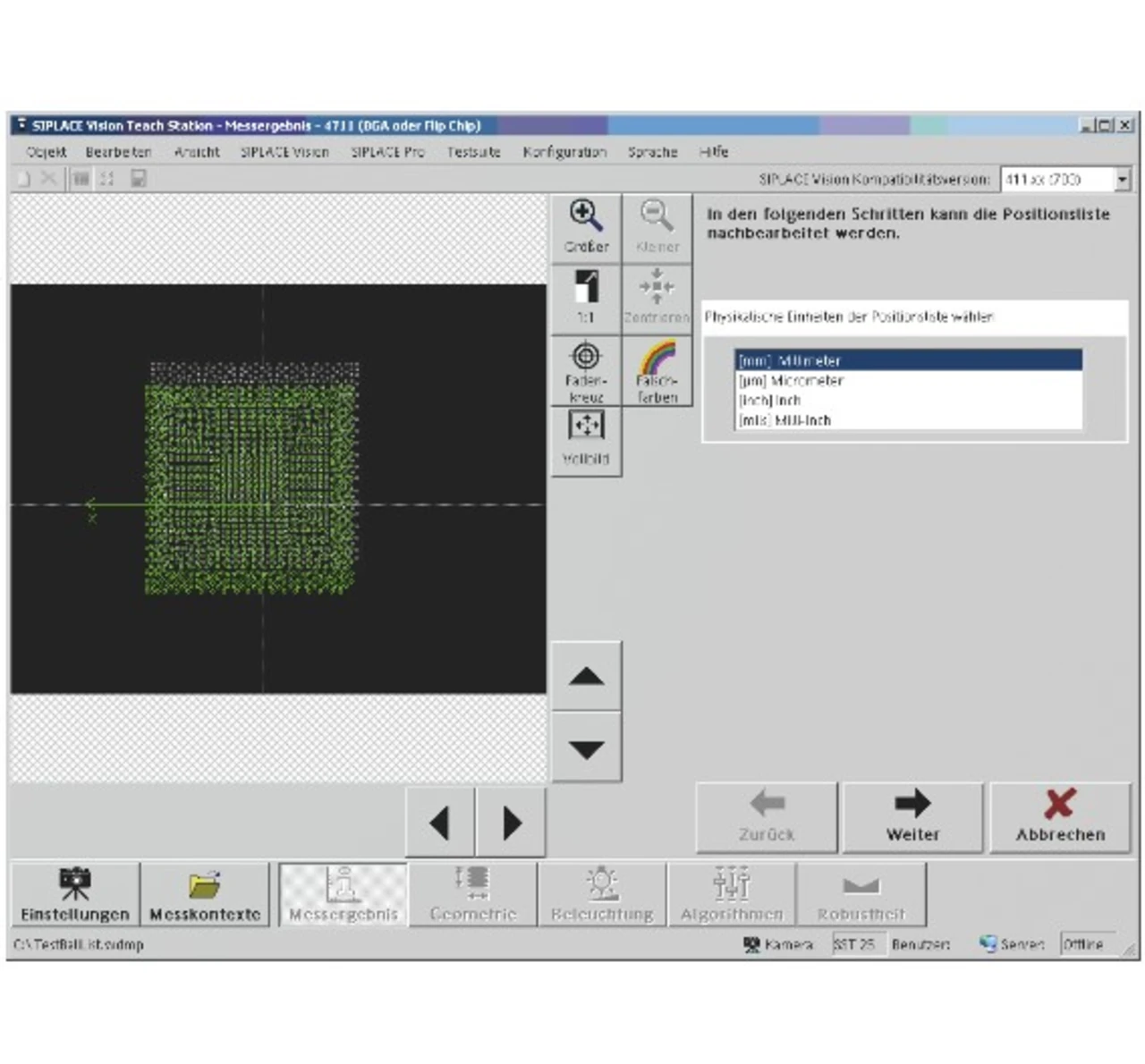Viewport: 1145px width, 1064px height.
Task: Click the Kamera status bar icon
Action: (x=751, y=944)
